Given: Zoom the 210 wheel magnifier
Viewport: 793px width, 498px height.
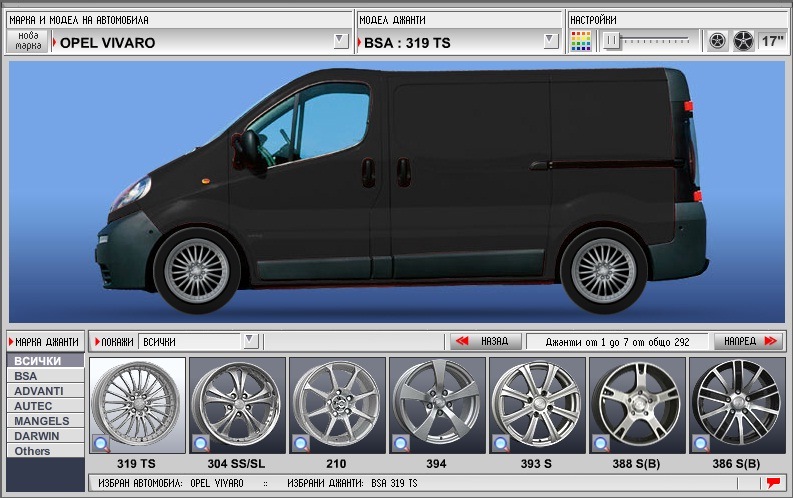Looking at the screenshot, I should (301, 443).
